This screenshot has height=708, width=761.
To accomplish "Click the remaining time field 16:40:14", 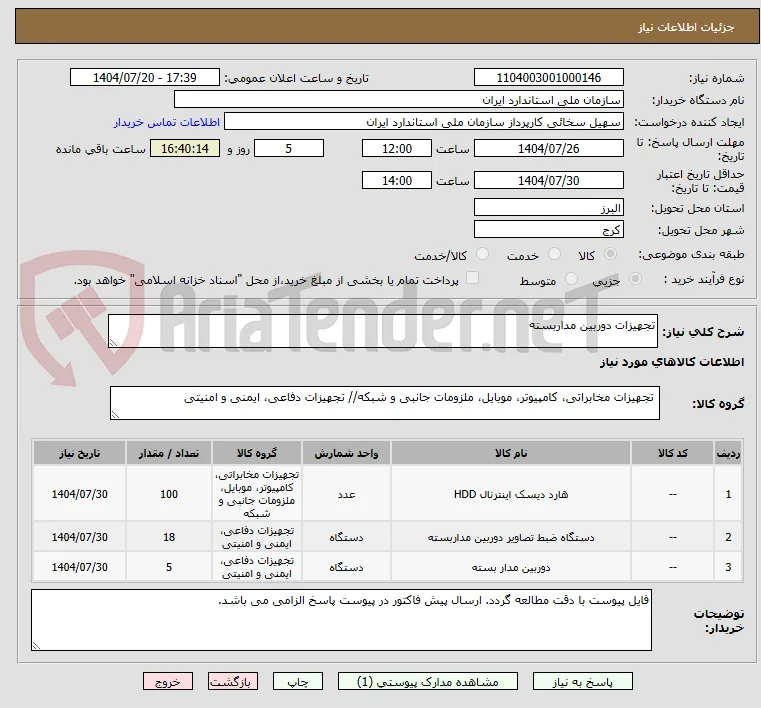I will click(185, 148).
